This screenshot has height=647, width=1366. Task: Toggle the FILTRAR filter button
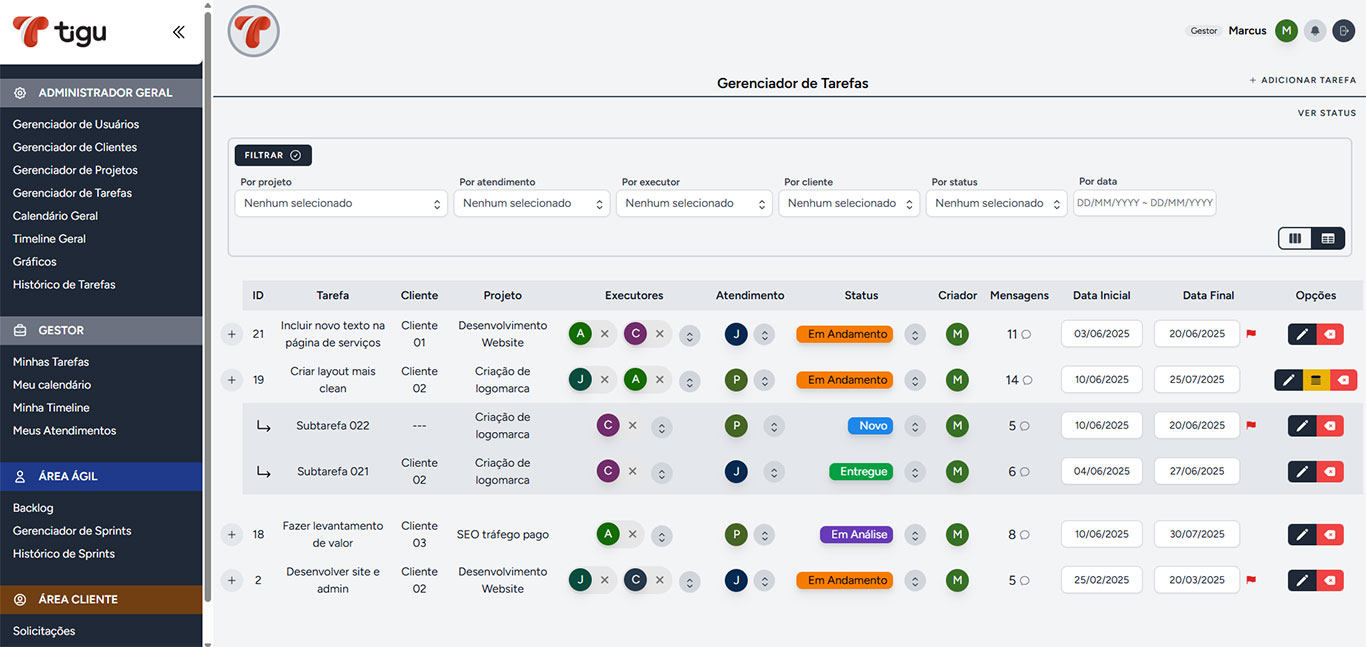tap(273, 155)
